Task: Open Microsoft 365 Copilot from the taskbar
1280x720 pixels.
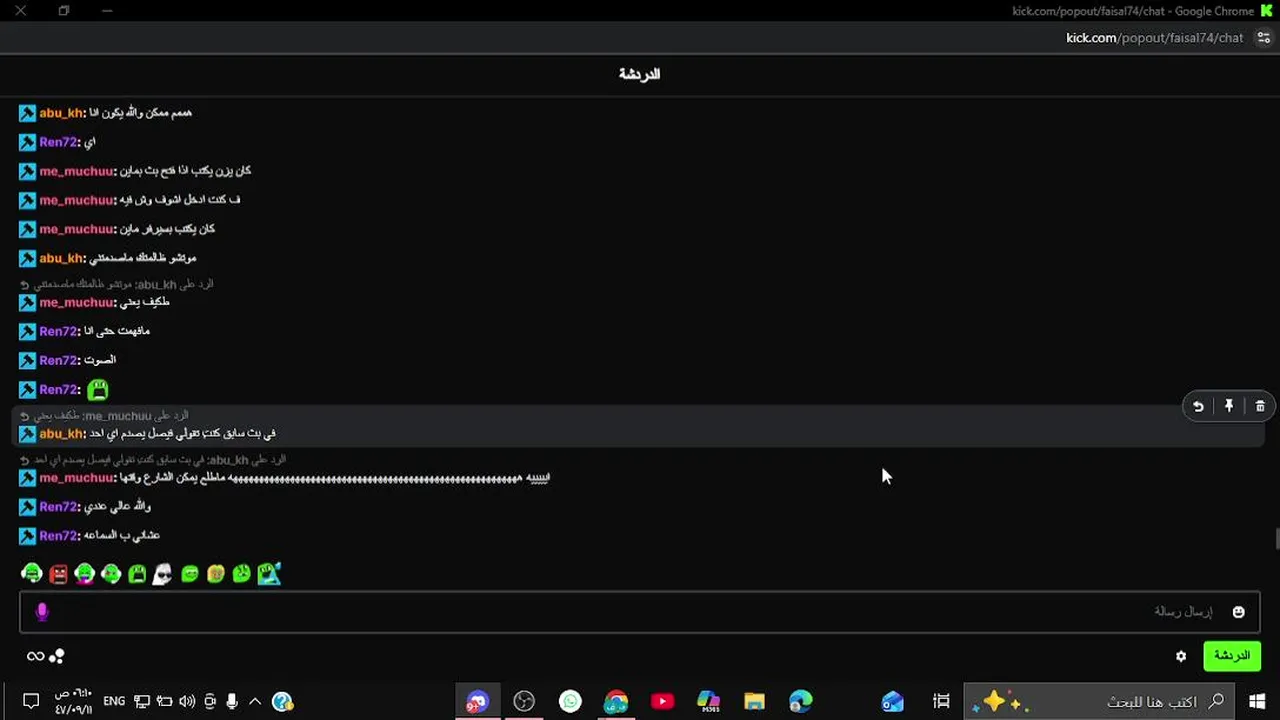Action: pos(708,701)
